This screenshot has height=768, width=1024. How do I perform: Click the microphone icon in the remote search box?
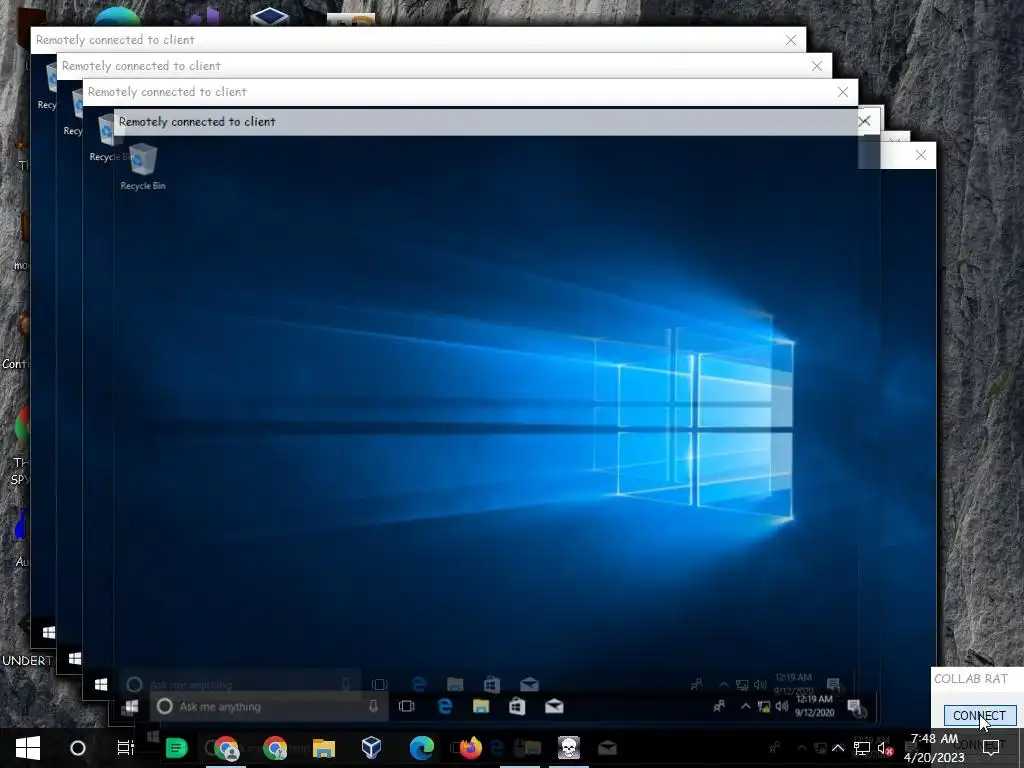(373, 707)
